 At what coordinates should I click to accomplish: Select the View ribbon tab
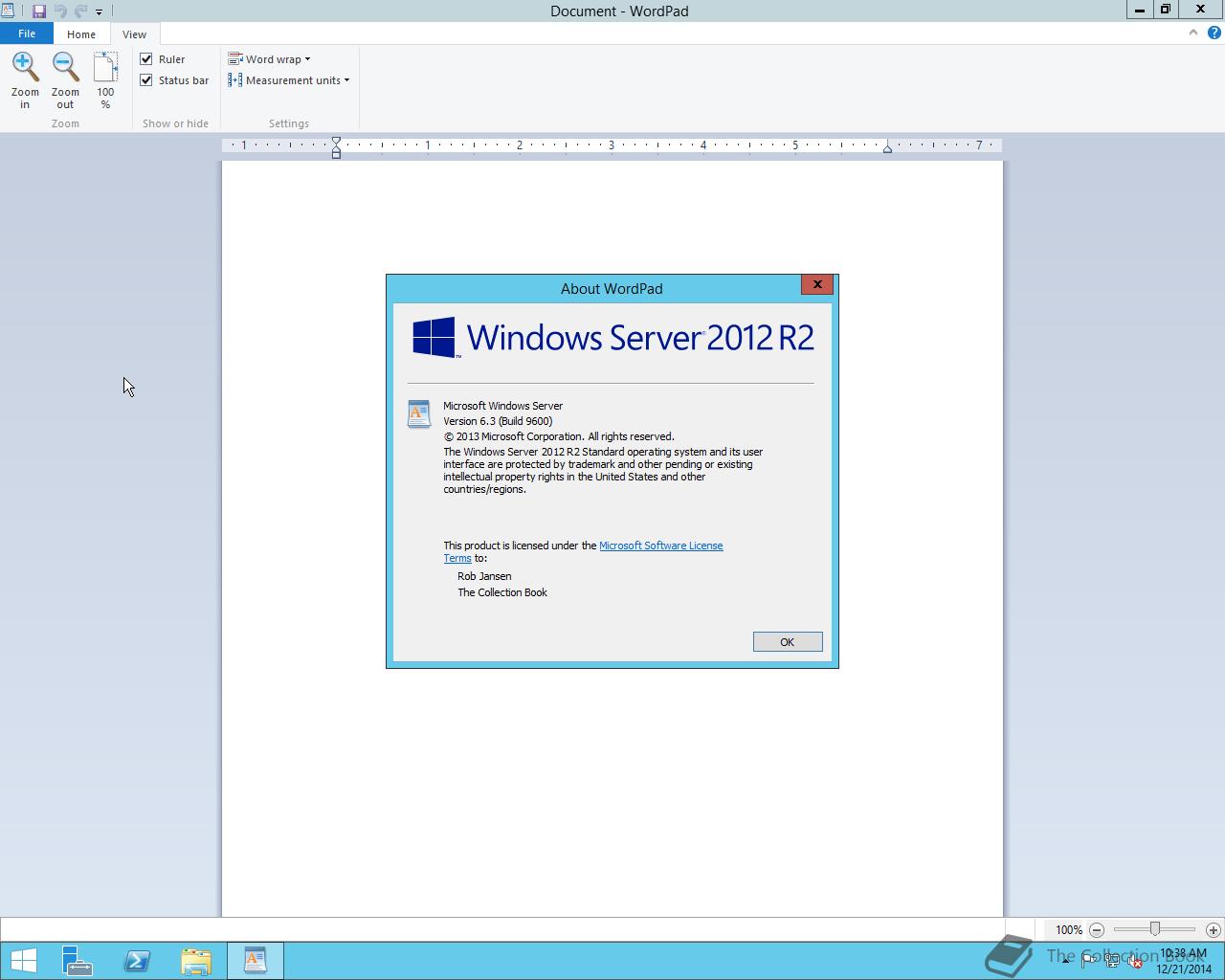click(x=134, y=34)
